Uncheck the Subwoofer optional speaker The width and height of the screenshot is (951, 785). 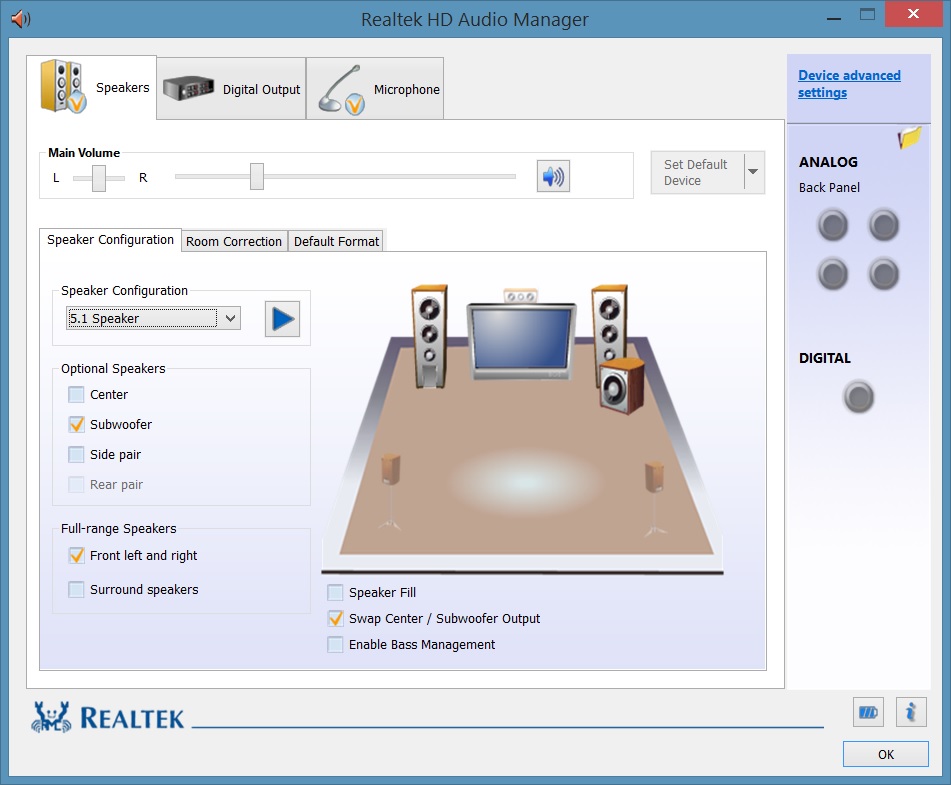76,425
